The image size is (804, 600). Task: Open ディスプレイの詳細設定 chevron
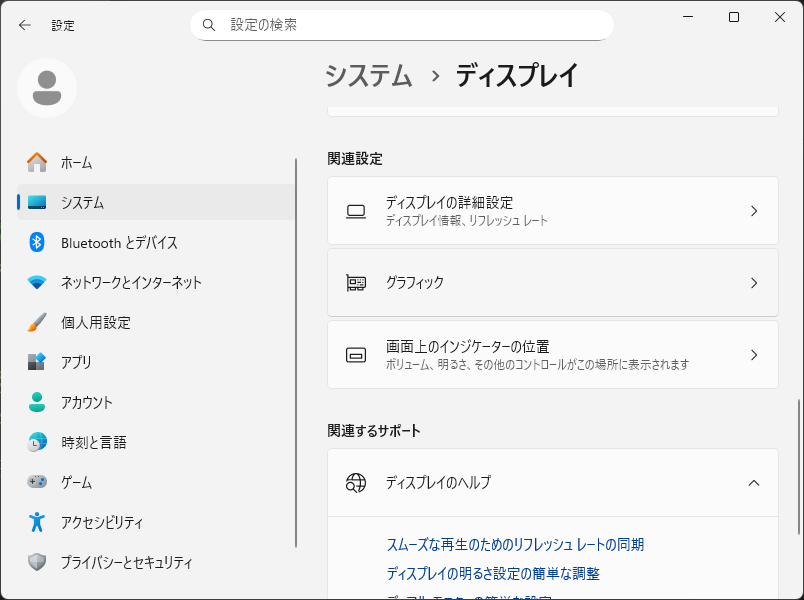[x=754, y=211]
